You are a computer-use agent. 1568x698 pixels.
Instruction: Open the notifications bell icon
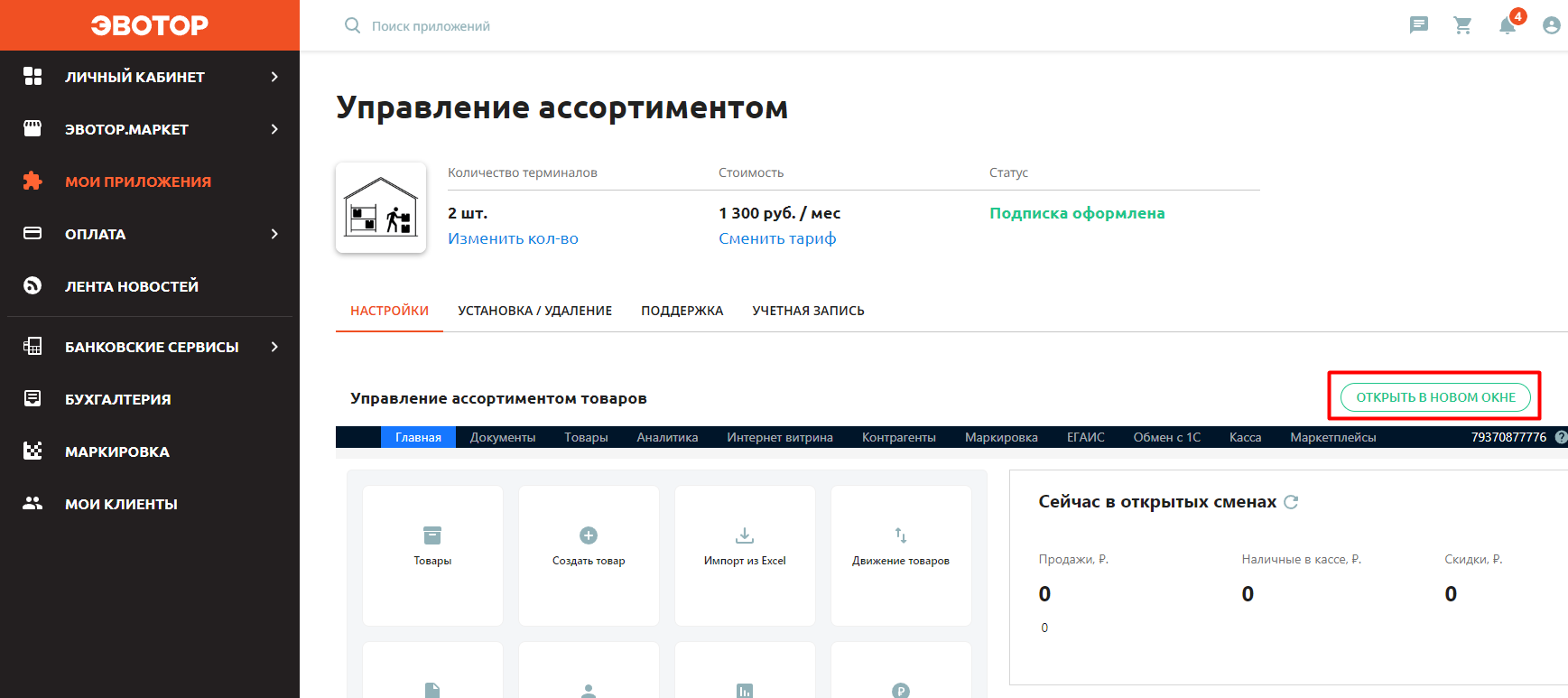pyautogui.click(x=1508, y=25)
